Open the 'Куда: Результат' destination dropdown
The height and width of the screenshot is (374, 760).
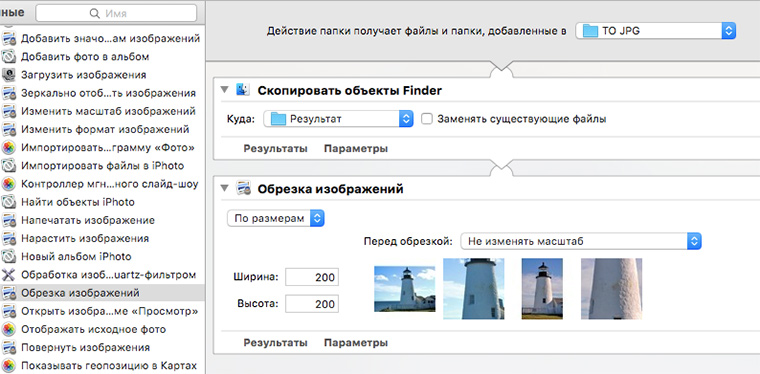(x=338, y=119)
